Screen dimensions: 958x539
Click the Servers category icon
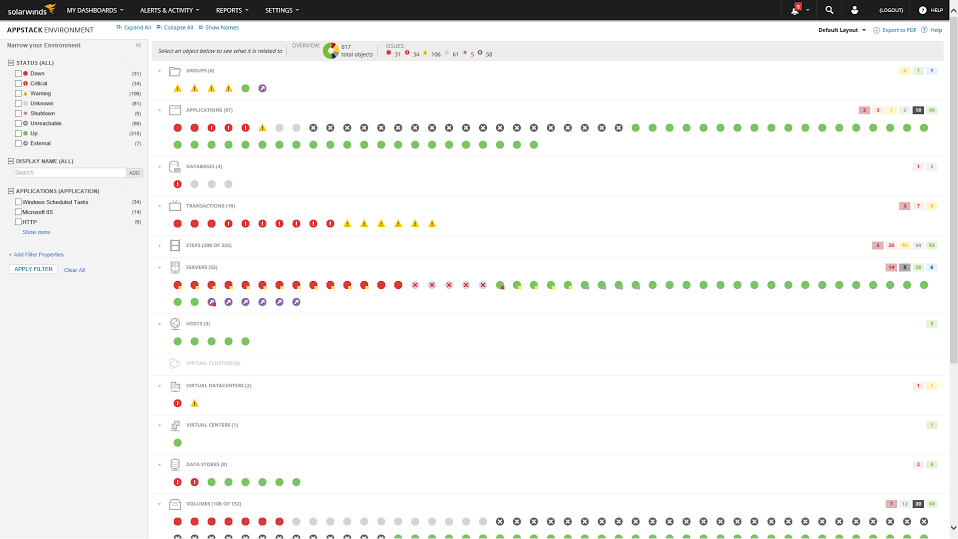pyautogui.click(x=175, y=267)
